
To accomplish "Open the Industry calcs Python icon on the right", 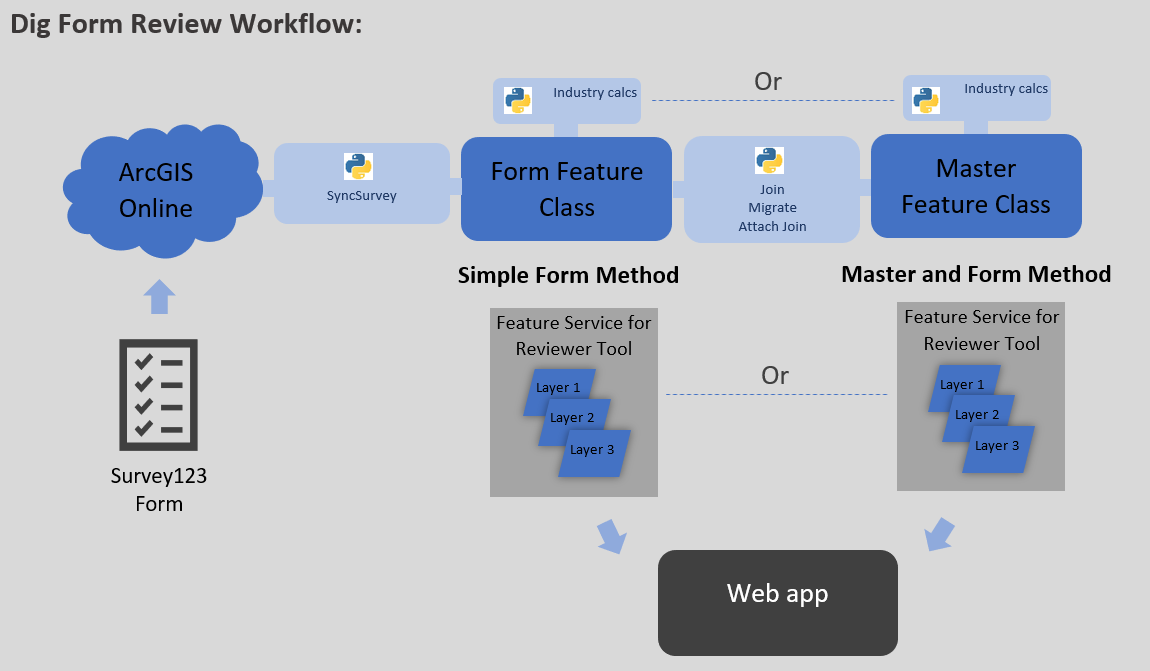I will (925, 98).
